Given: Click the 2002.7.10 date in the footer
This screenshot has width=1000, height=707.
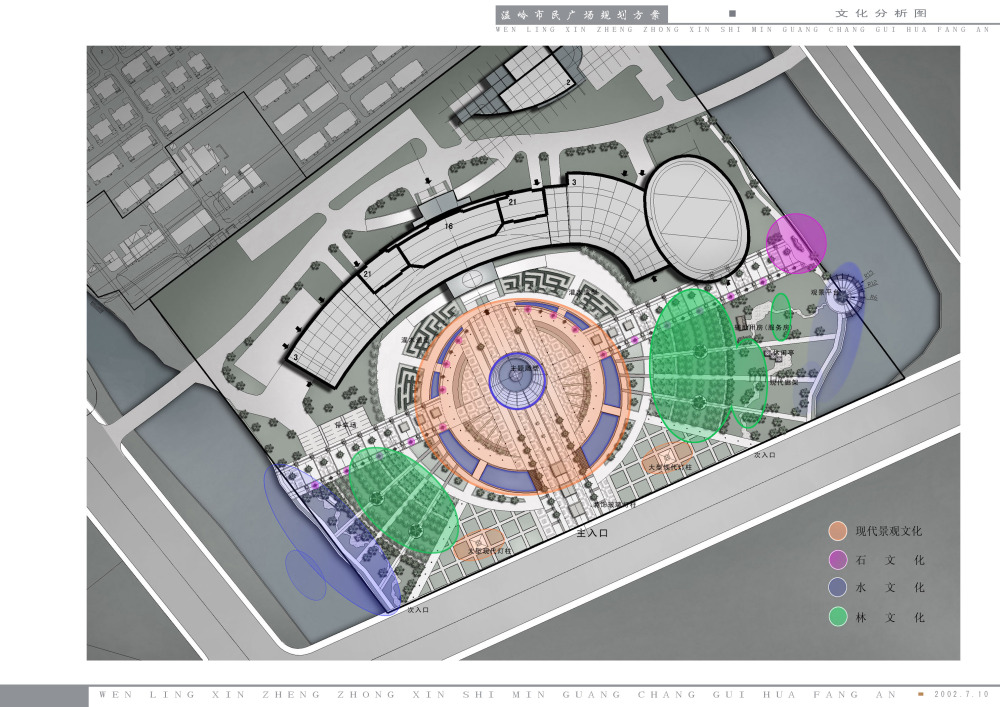Looking at the screenshot, I should [962, 694].
